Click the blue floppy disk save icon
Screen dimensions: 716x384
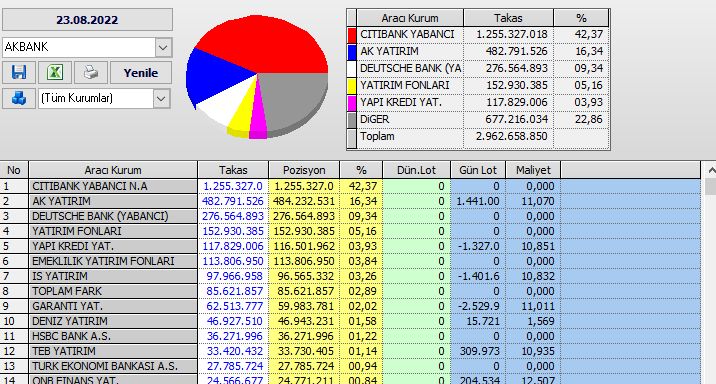point(19,73)
